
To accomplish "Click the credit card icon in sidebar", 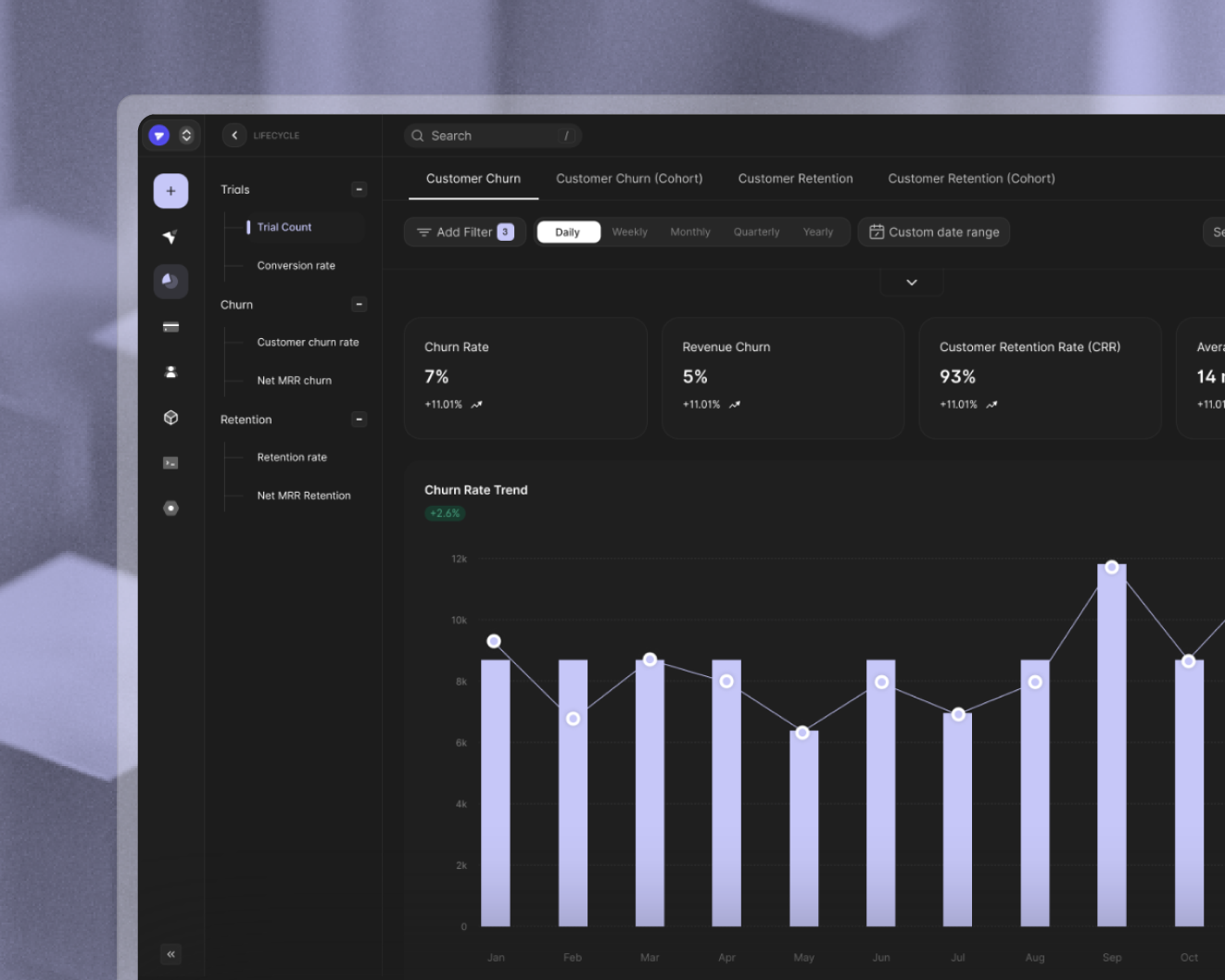I will [170, 327].
